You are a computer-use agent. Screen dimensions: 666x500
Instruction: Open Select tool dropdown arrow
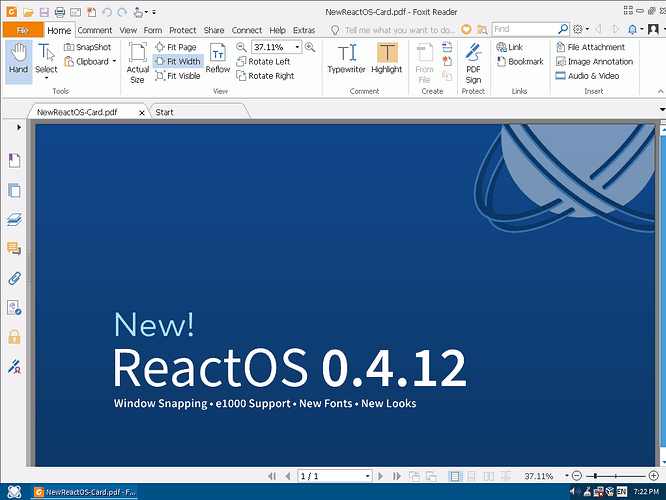click(46, 79)
